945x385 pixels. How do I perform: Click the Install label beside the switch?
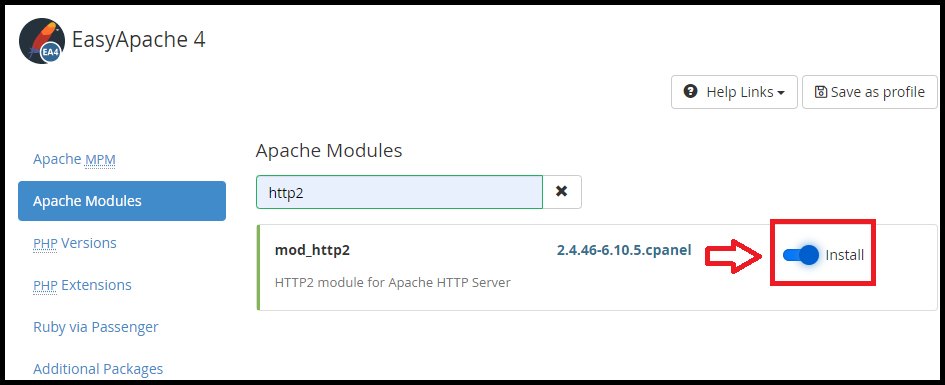tap(844, 255)
